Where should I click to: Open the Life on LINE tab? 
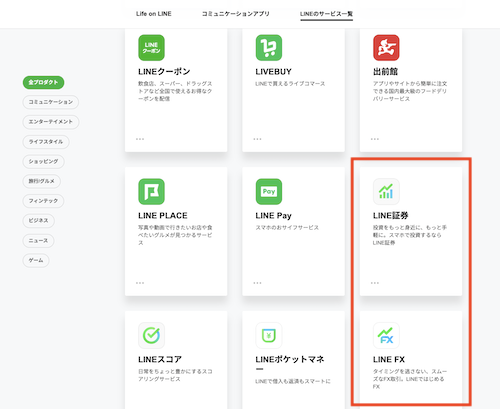pyautogui.click(x=154, y=14)
